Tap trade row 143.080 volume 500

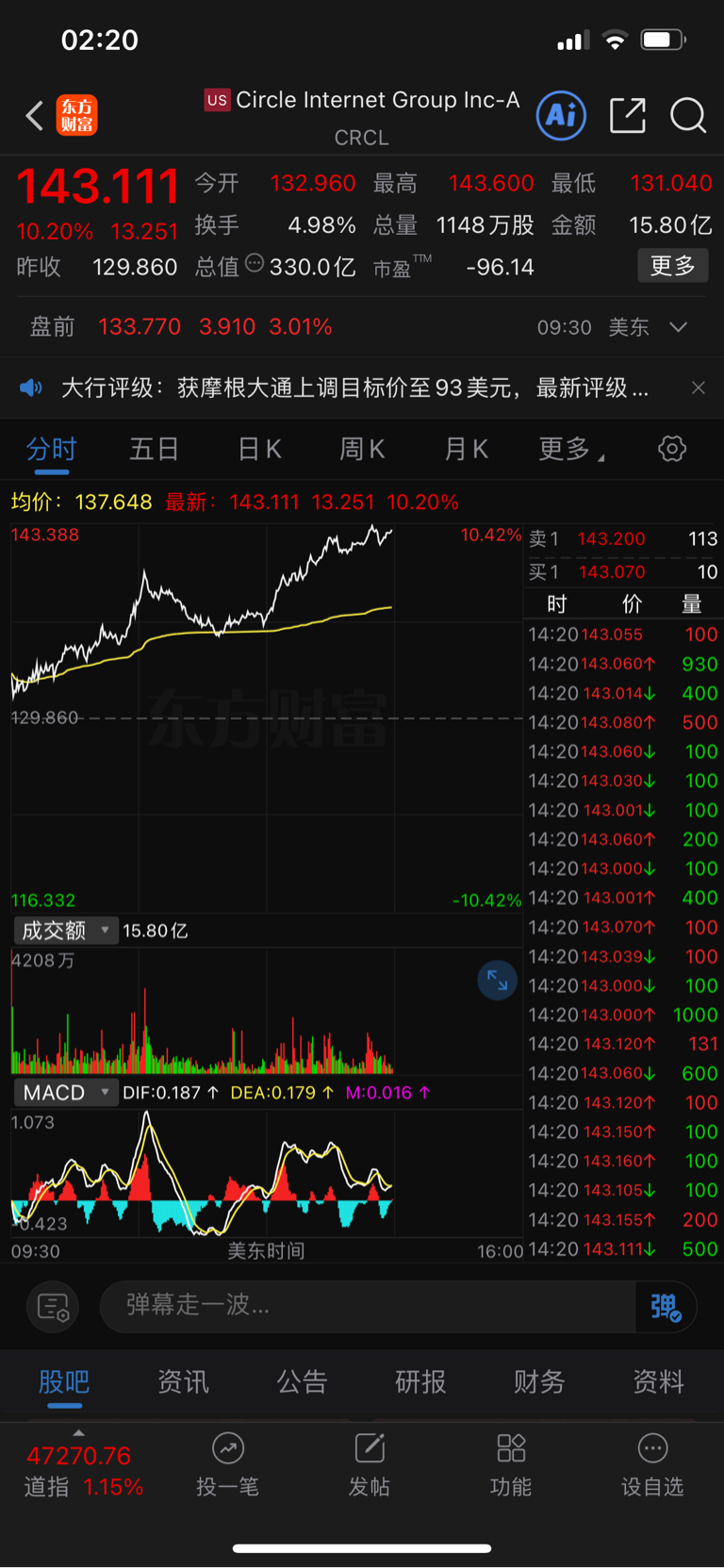point(623,722)
